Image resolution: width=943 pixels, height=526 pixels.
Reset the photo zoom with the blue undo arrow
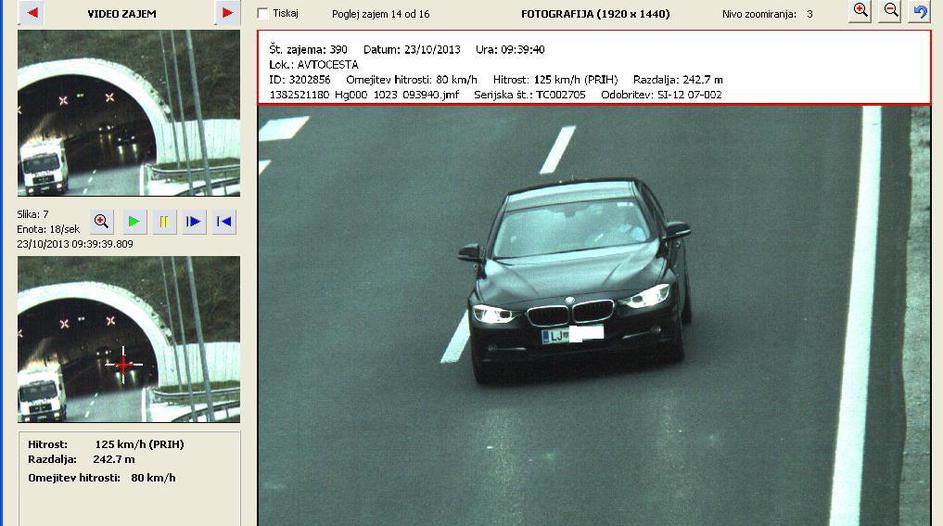point(920,11)
